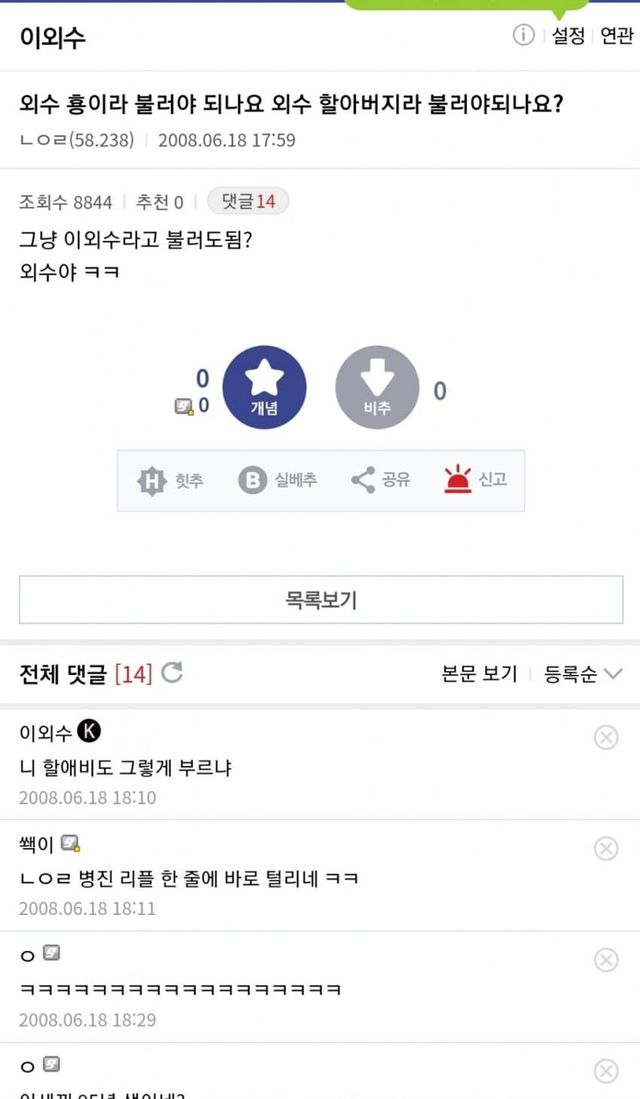The width and height of the screenshot is (640, 1099).
Task: Expand the 등록순 sort dropdown
Action: tap(583, 673)
